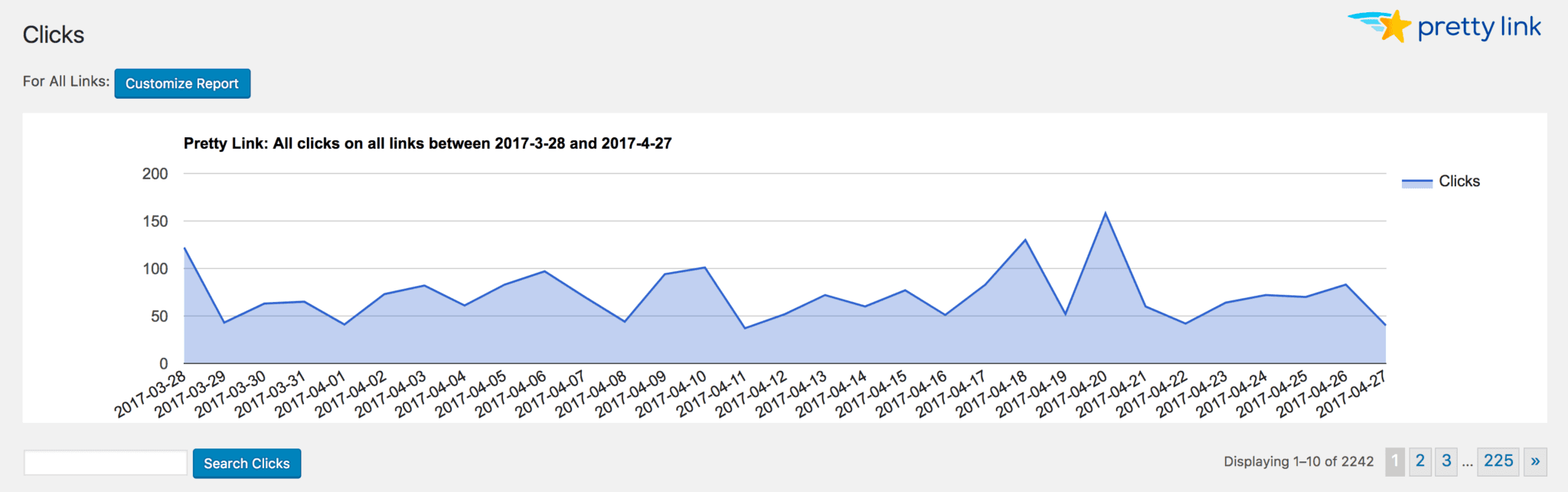Click the chart peak at 2017-04-18

[x=1024, y=241]
